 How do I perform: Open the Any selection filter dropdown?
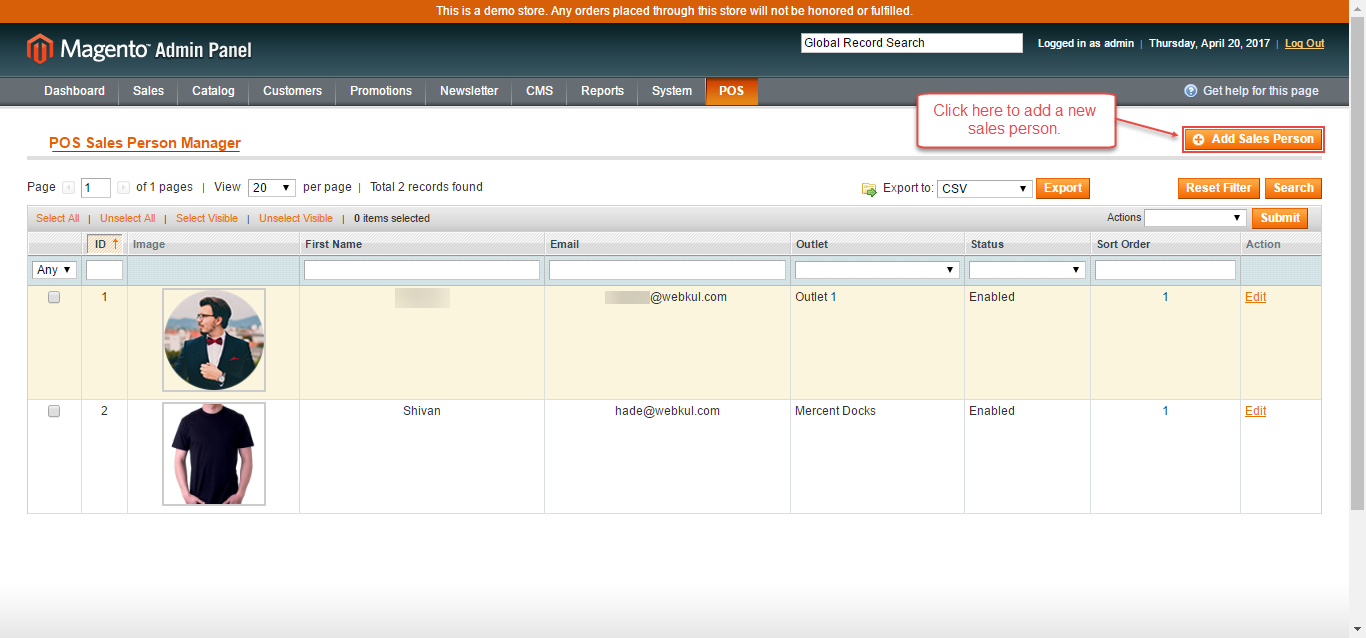coord(54,270)
